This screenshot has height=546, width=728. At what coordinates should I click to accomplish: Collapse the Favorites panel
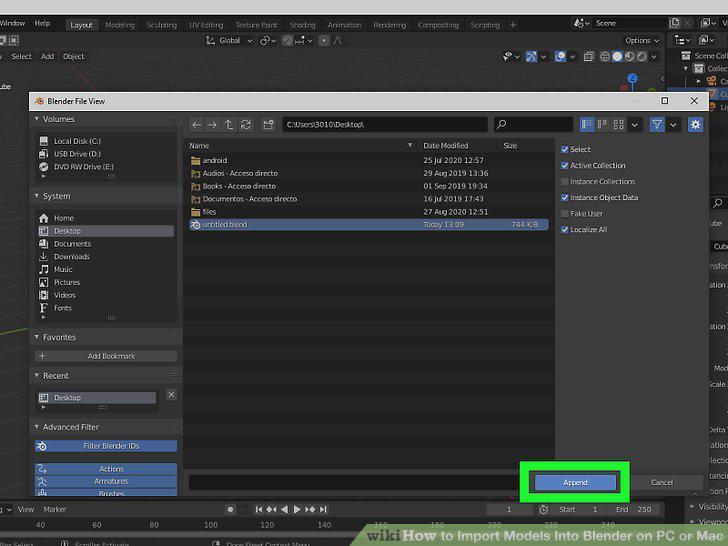[x=37, y=337]
